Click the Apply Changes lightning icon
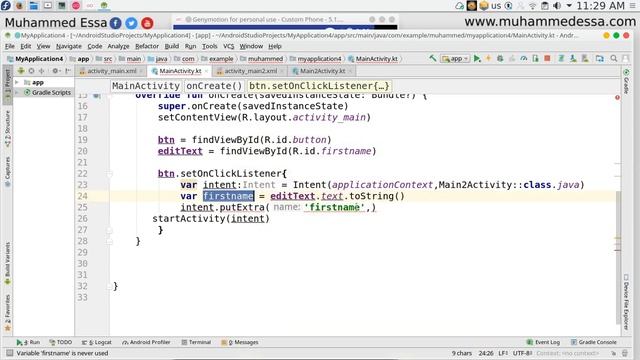The width and height of the screenshot is (640, 360). tap(488, 59)
